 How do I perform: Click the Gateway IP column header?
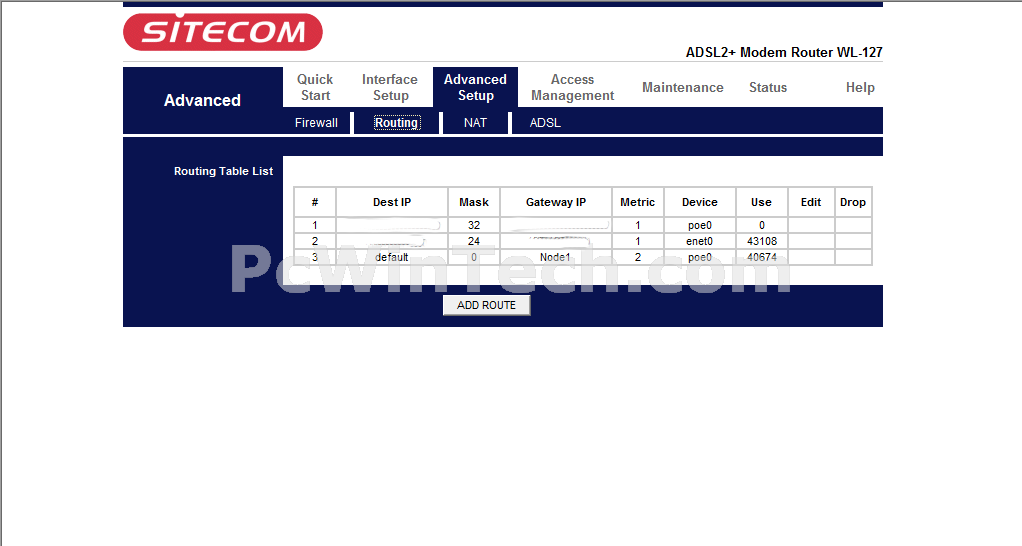pyautogui.click(x=556, y=202)
